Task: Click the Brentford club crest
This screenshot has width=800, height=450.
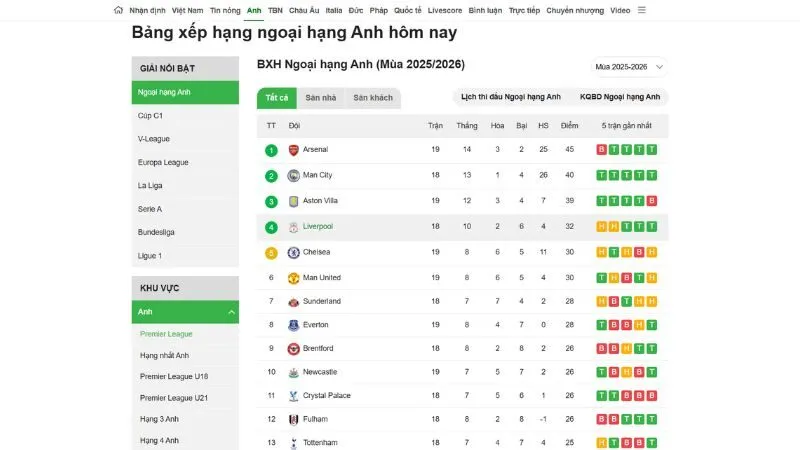Action: click(x=293, y=349)
